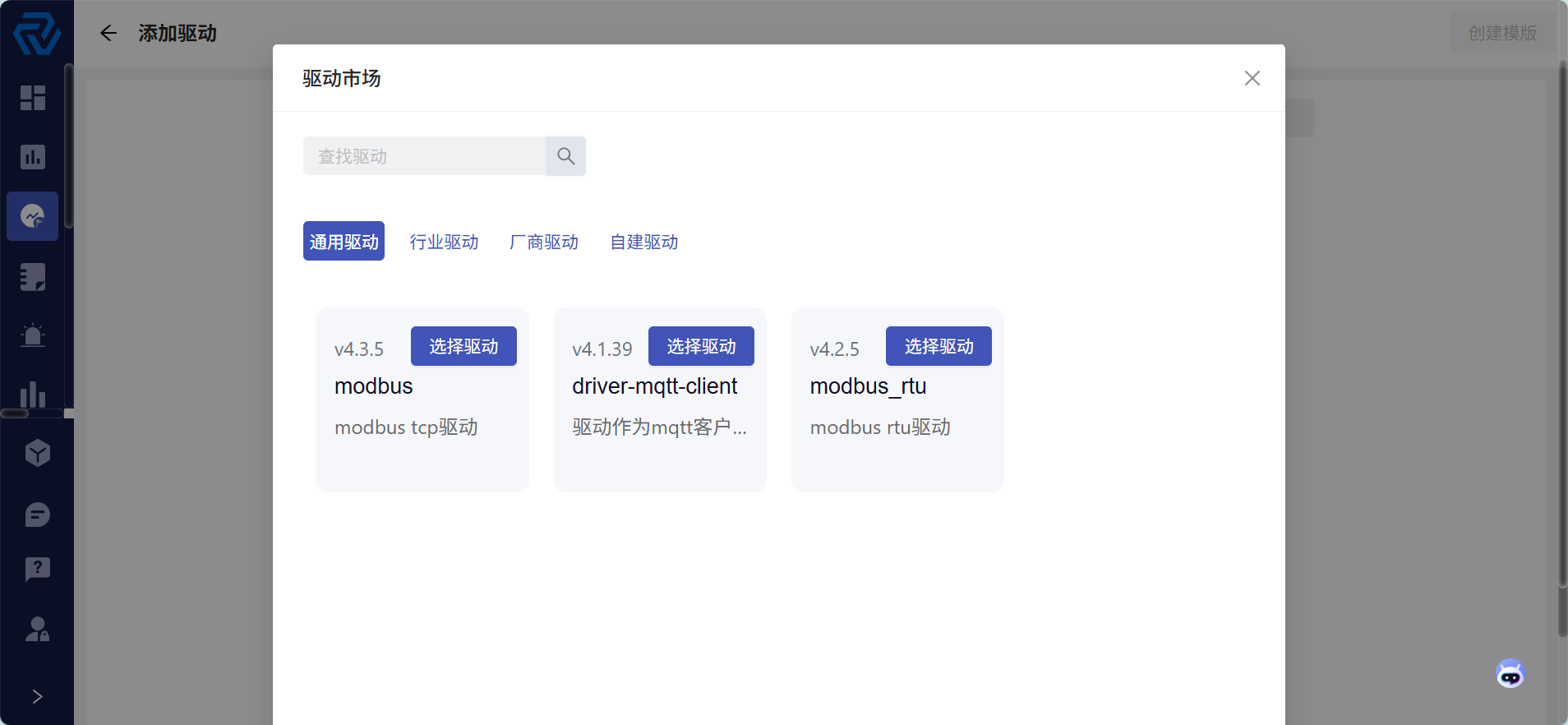Screen dimensions: 1568x725
Task: Click version label v4.3.5
Action: (x=359, y=349)
